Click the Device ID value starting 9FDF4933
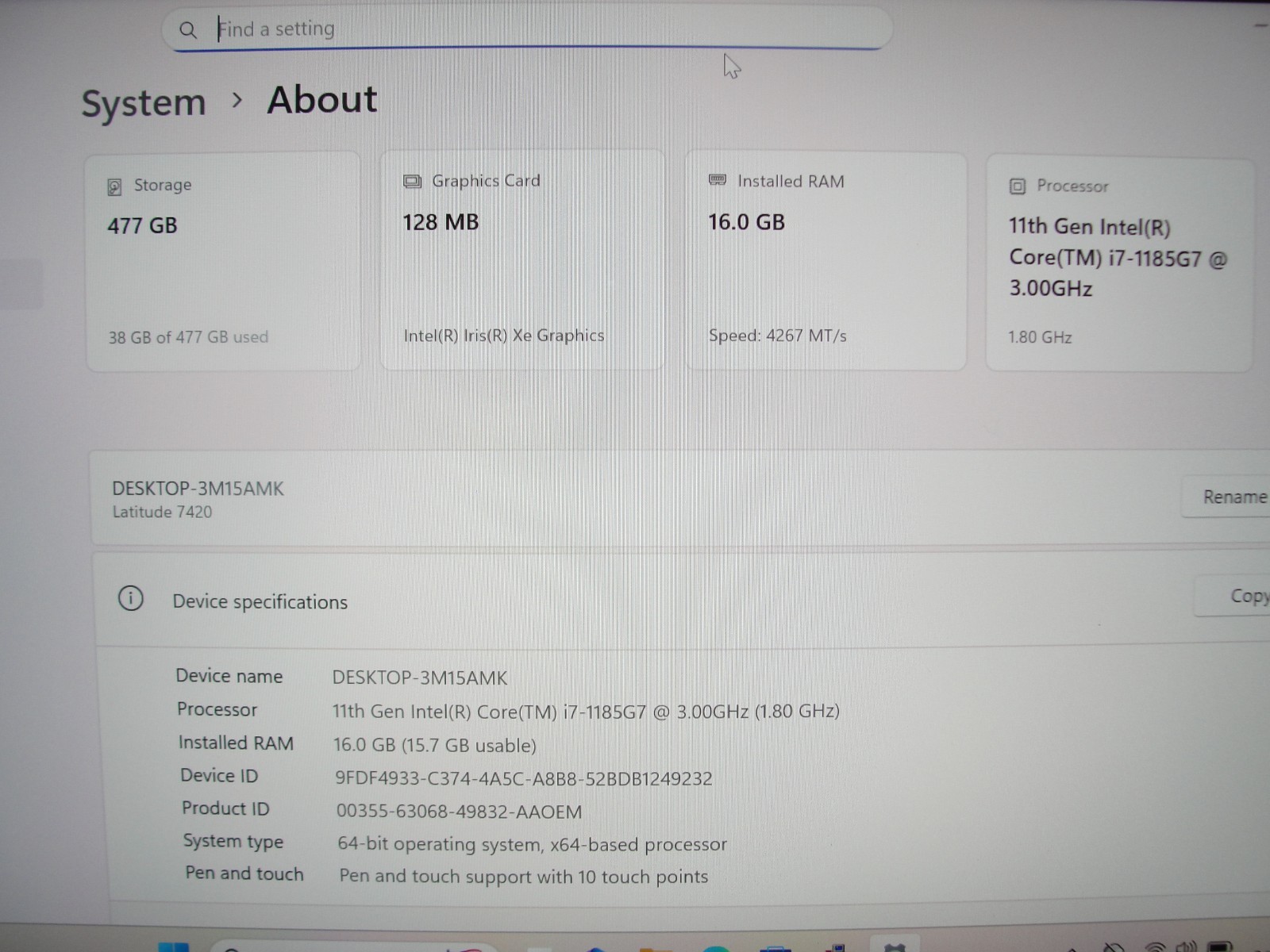Image resolution: width=1270 pixels, height=952 pixels. click(x=523, y=778)
